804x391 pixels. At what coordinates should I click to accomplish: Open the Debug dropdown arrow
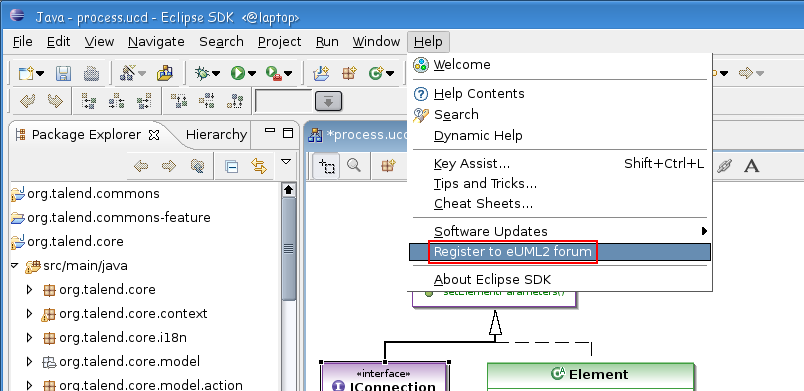tap(216, 74)
